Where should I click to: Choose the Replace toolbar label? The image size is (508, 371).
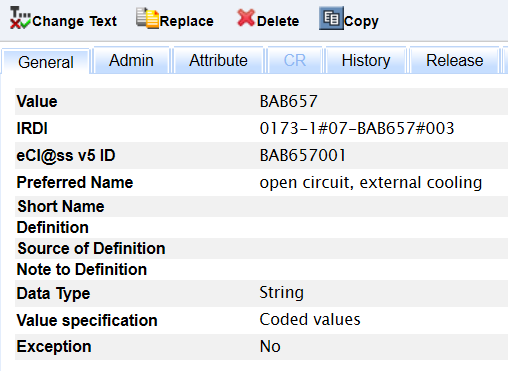(x=187, y=21)
